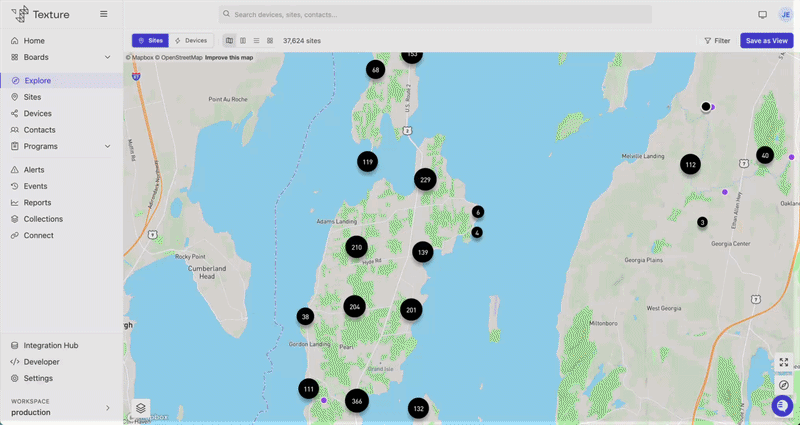Switch to the Devices toggle tab
Screen dimensions: 800x425
pyautogui.click(x=191, y=41)
